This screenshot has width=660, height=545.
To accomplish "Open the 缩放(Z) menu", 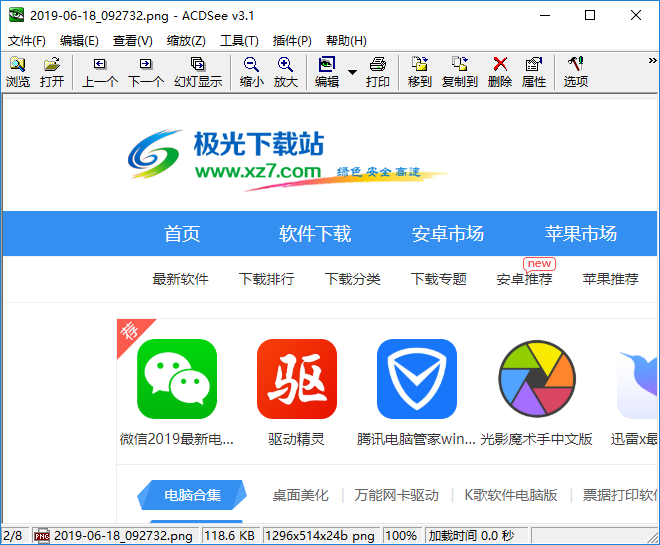I will (x=186, y=41).
